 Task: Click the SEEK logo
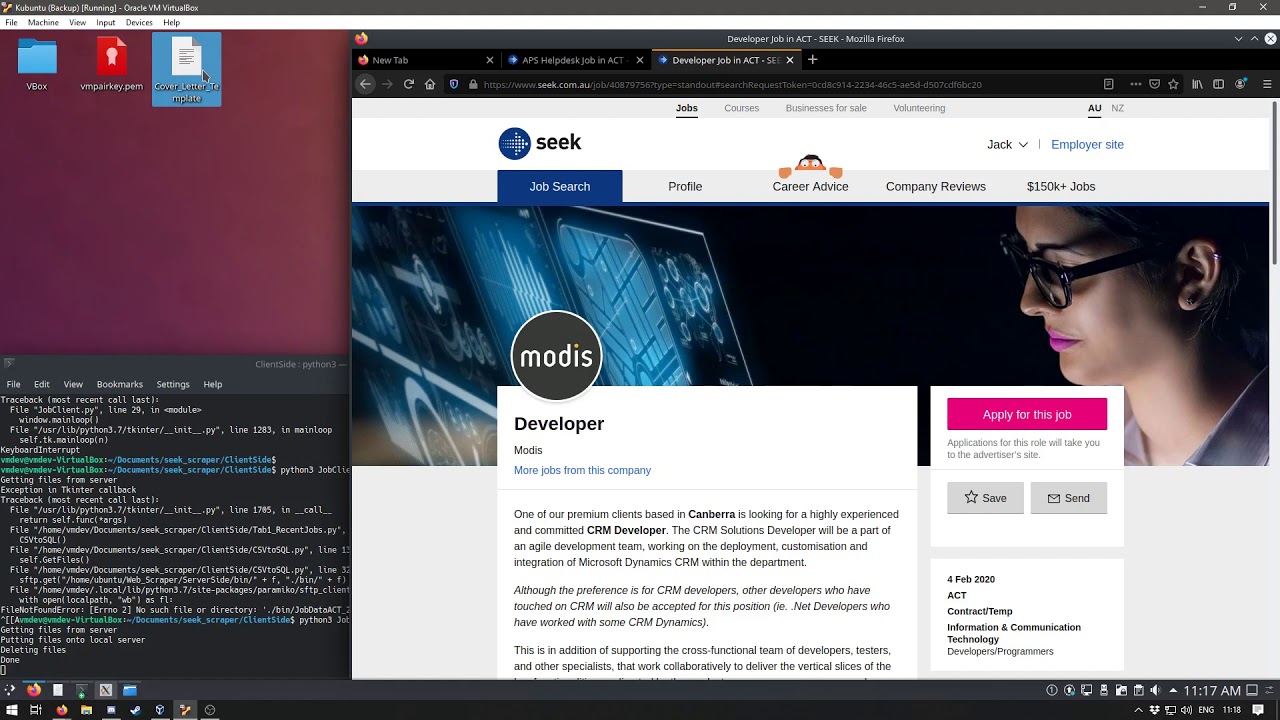[540, 143]
